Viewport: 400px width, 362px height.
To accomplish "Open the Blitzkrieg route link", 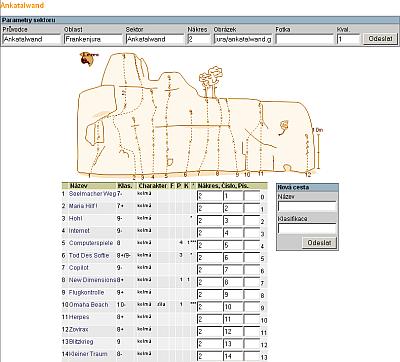I will pos(81,342).
